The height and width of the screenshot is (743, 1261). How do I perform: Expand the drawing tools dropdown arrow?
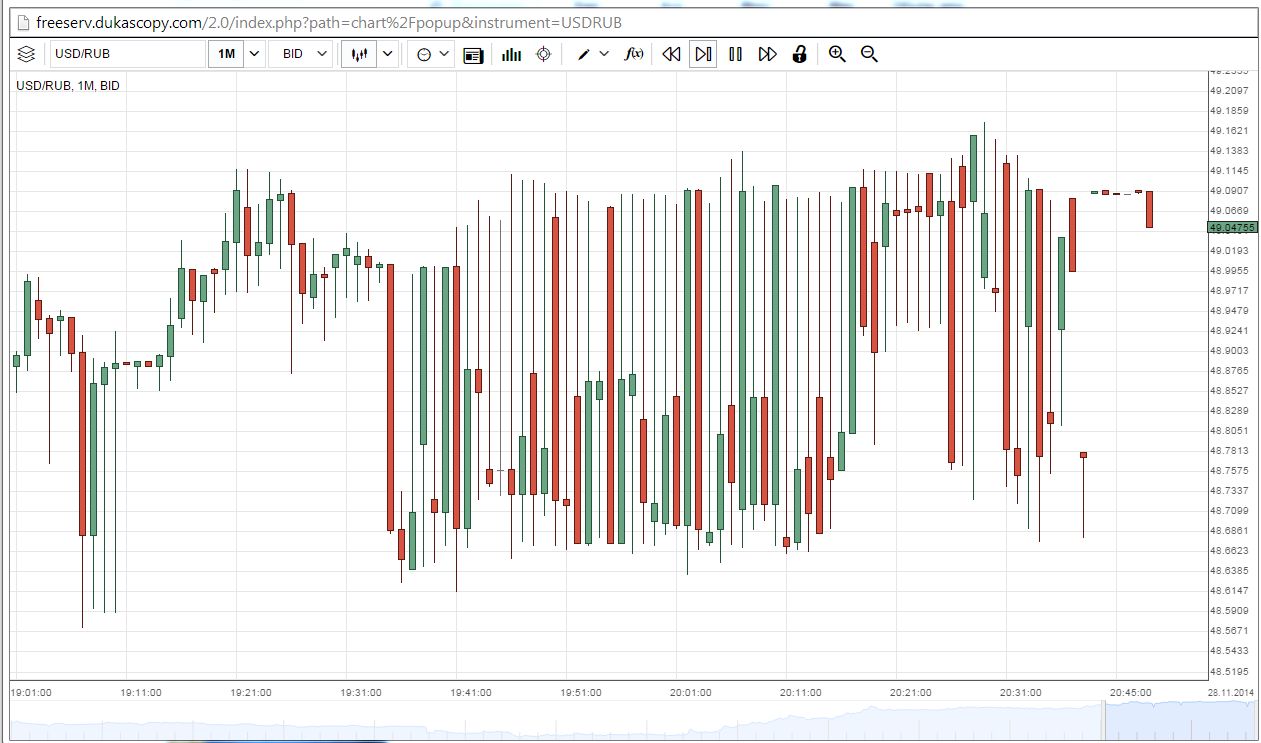click(x=604, y=54)
